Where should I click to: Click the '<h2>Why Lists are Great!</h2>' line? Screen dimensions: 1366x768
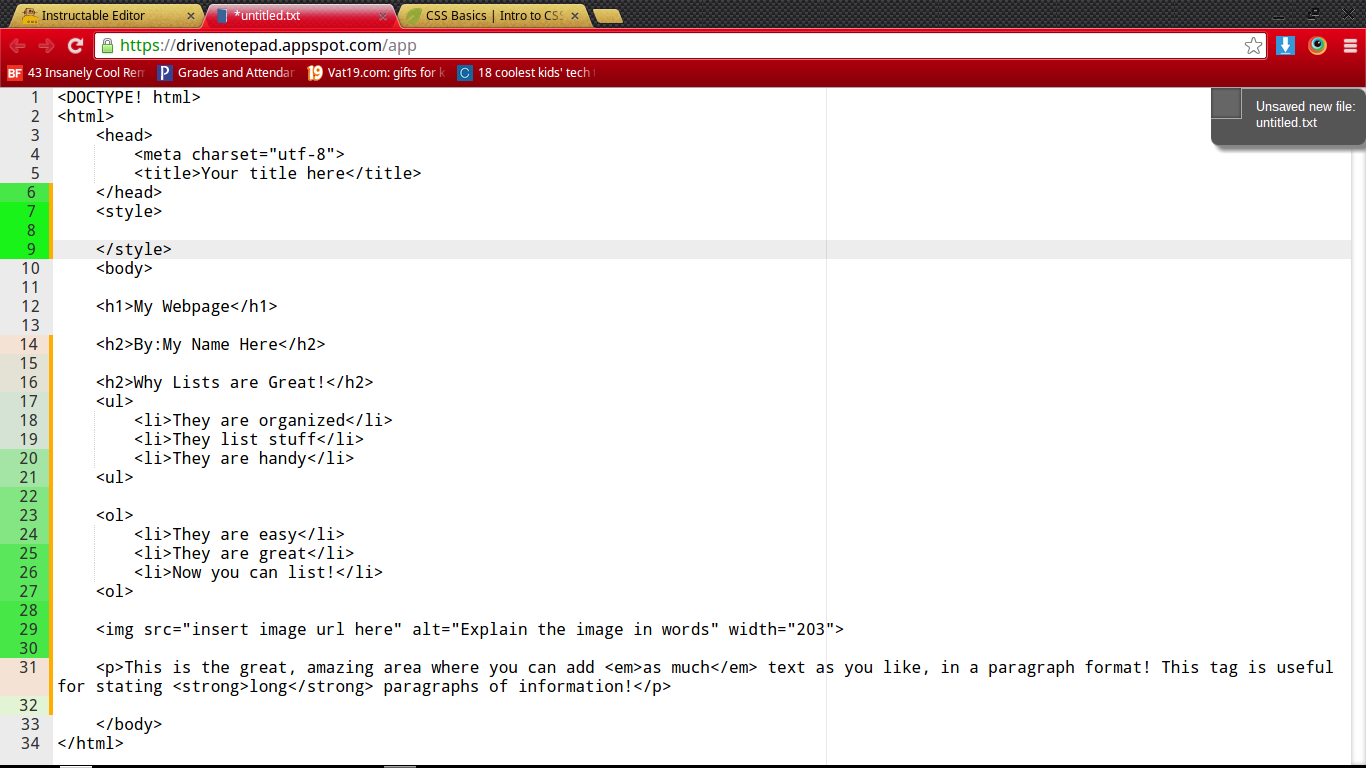click(235, 382)
